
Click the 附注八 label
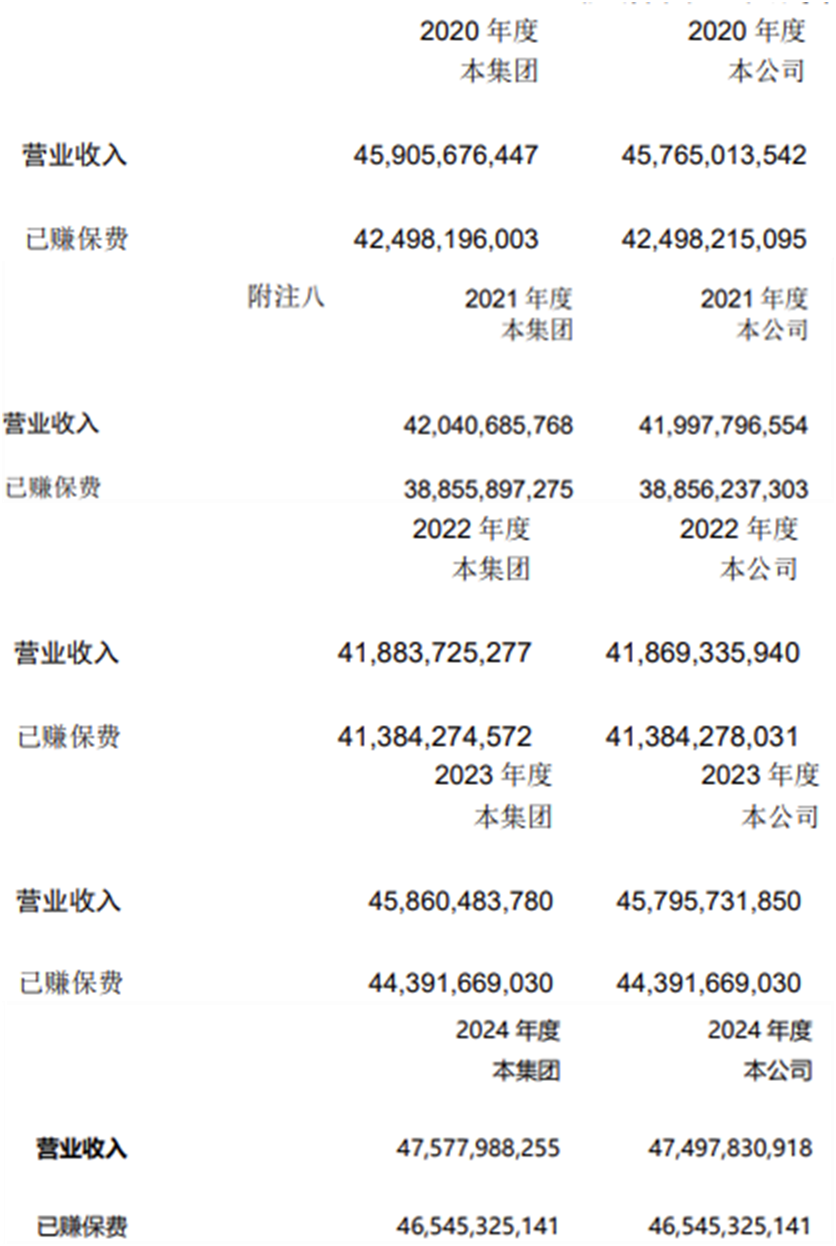click(286, 296)
